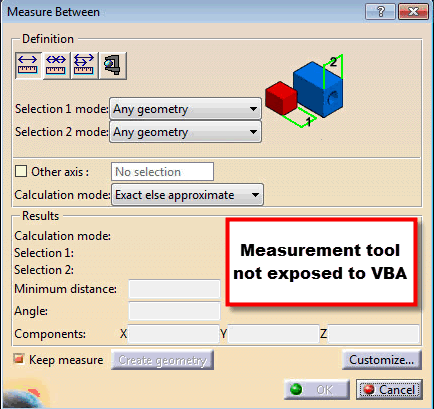Click the red and blue cubes preview image
Screen dimensions: 434x409
click(x=305, y=91)
